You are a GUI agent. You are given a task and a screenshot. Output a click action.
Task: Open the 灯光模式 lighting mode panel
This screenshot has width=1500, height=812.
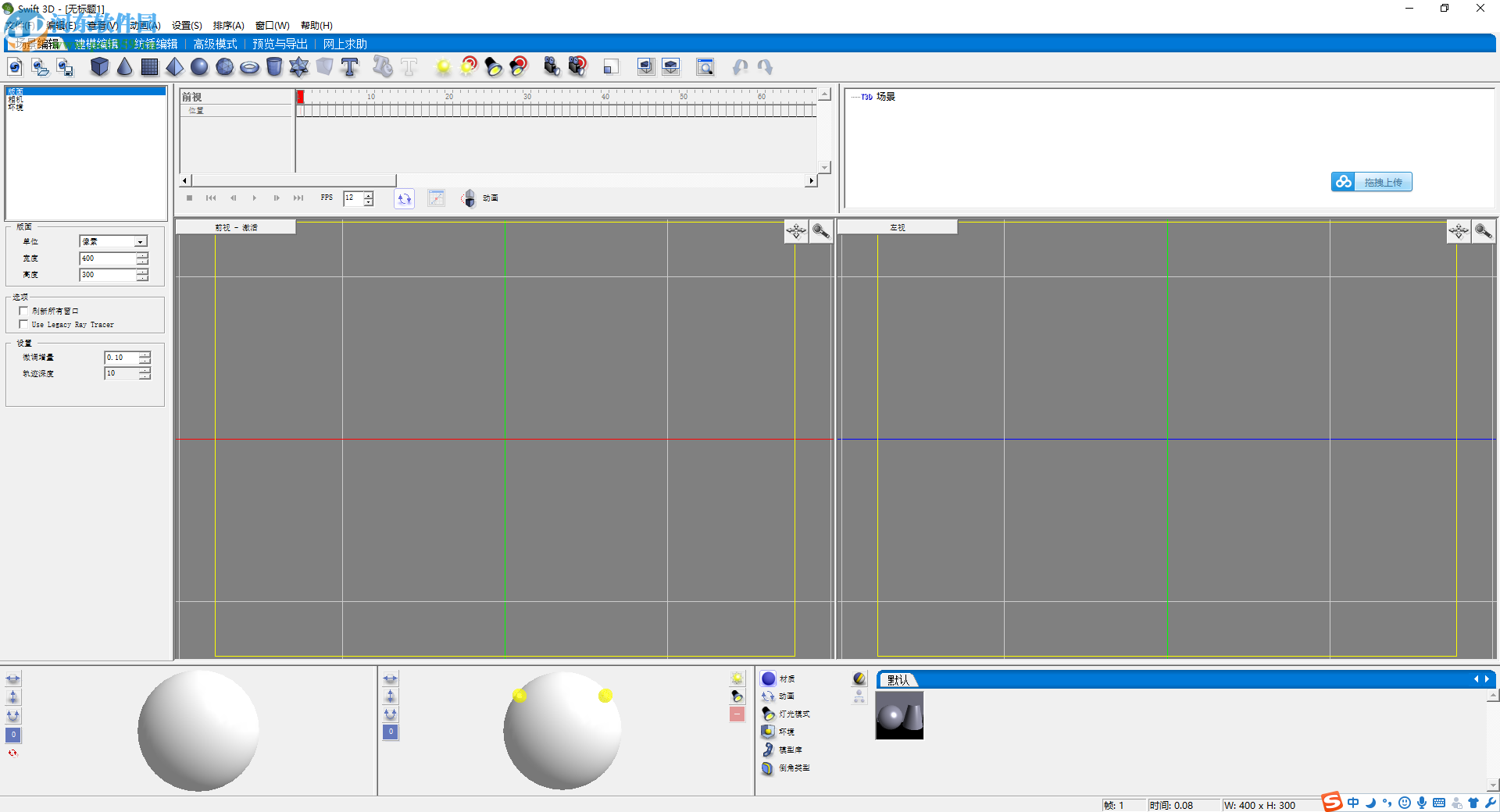click(x=791, y=714)
